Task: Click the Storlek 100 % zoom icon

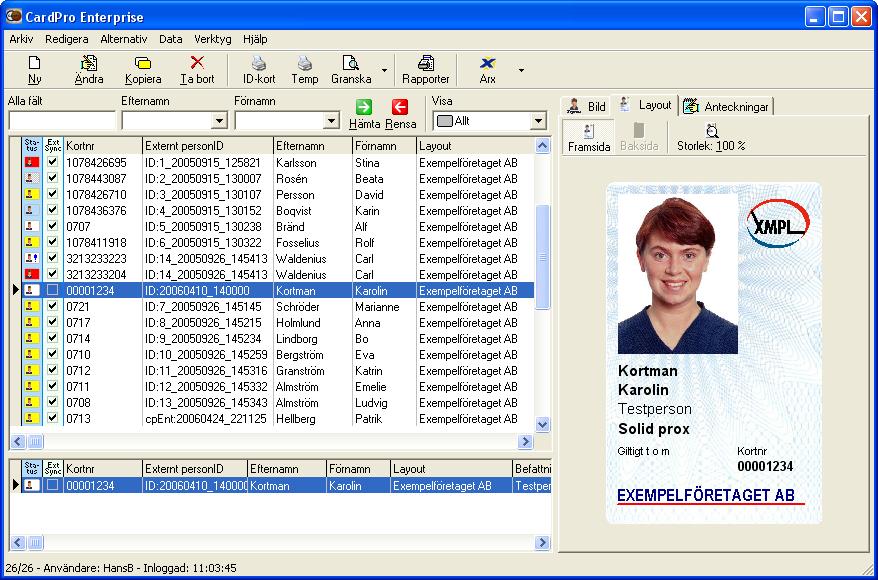Action: pos(712,131)
